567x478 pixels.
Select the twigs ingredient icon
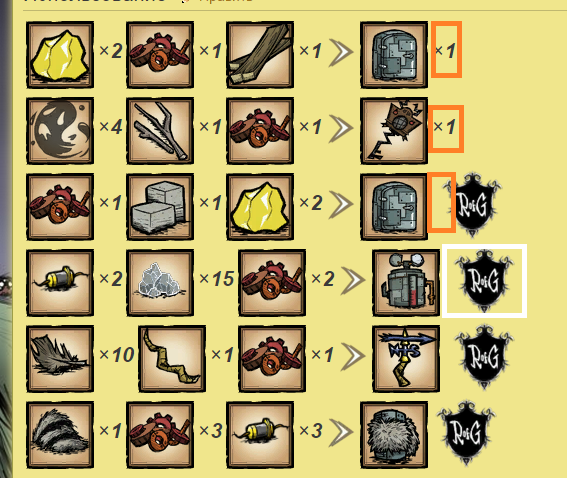coord(160,131)
